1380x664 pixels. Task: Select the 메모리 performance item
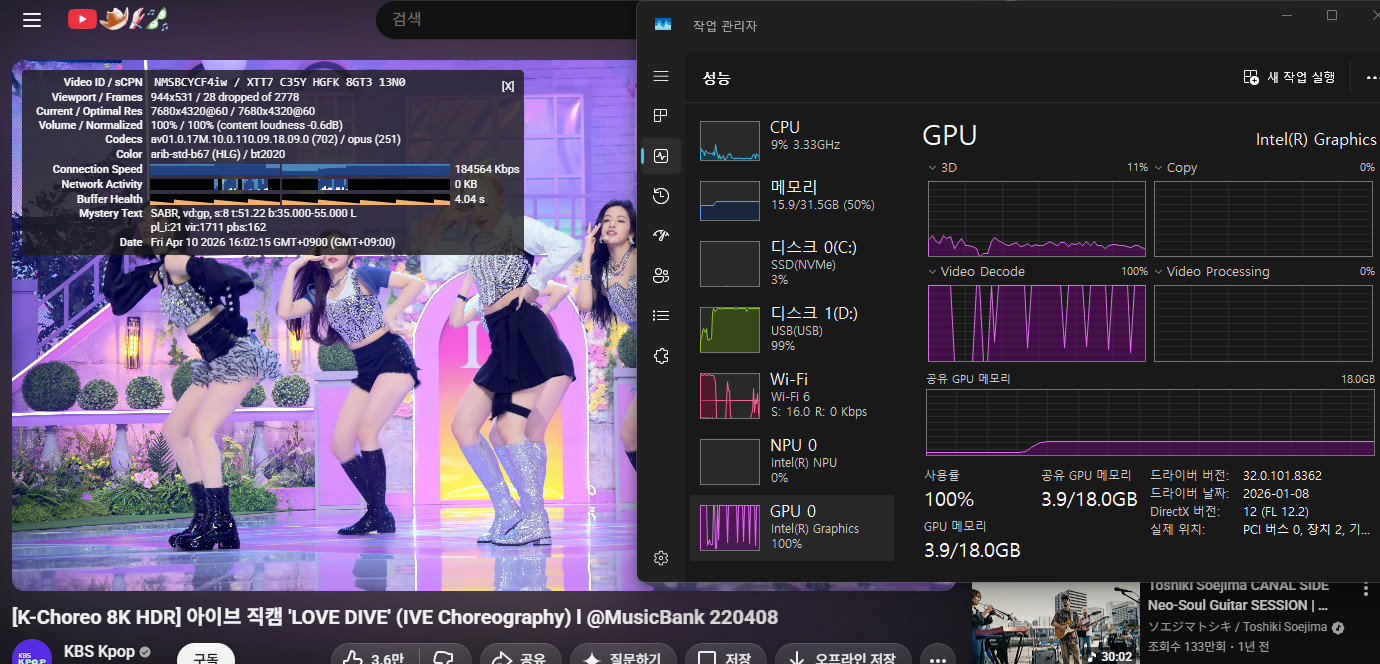[792, 201]
